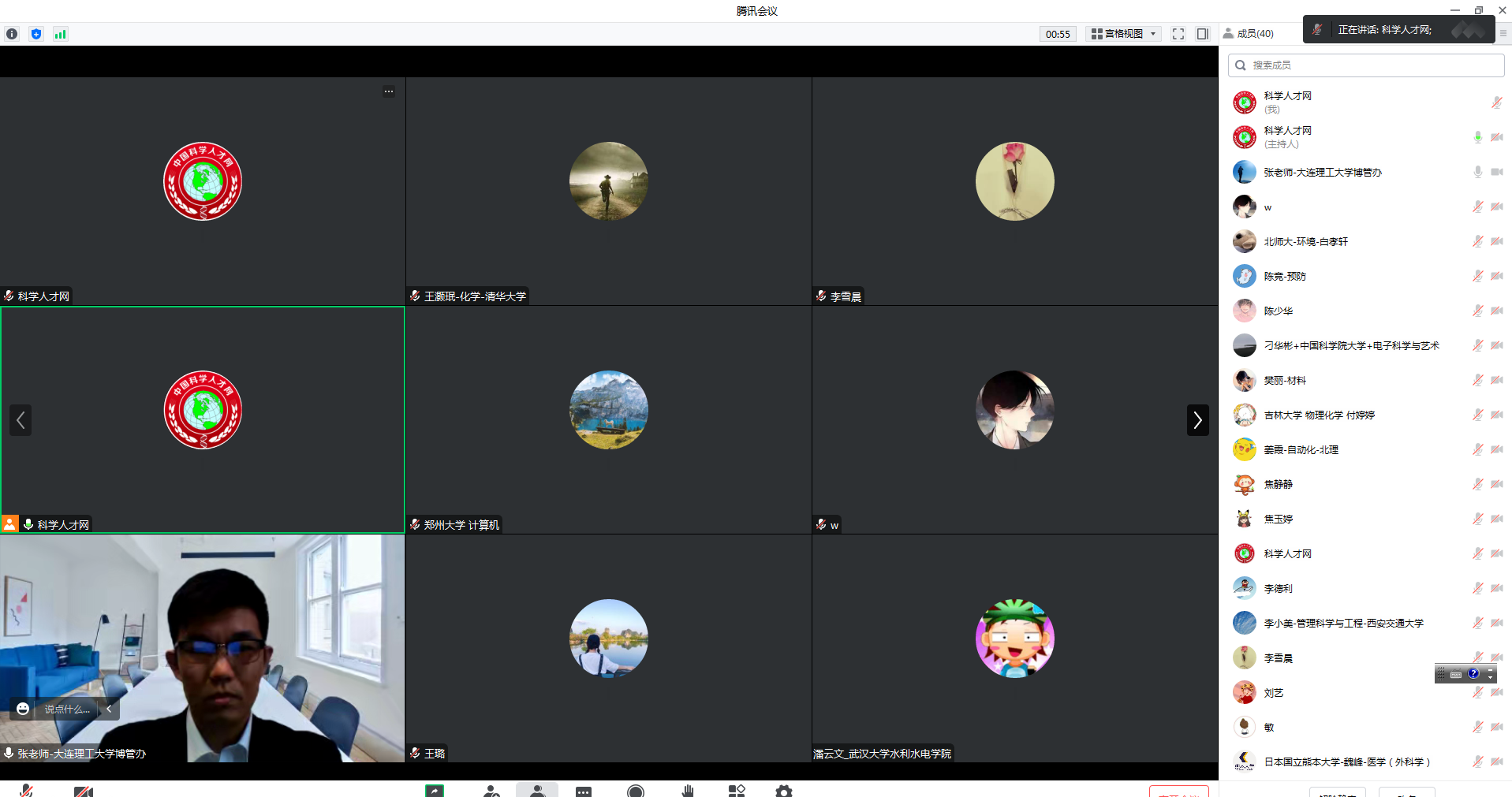Screen dimensions: 1512x797
Task: Open the apps grid icon in toolbar
Action: (x=737, y=791)
